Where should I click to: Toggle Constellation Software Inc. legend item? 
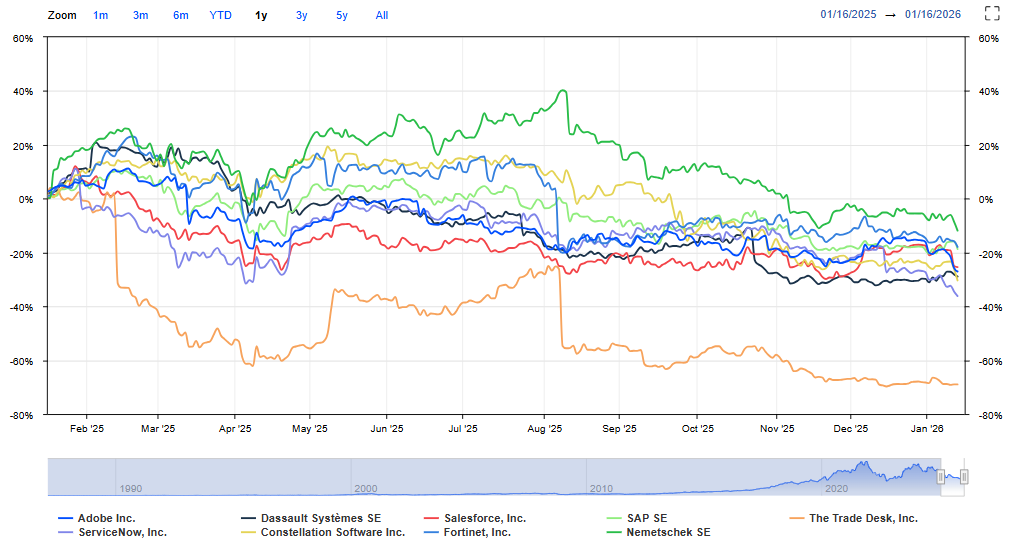[x=332, y=532]
